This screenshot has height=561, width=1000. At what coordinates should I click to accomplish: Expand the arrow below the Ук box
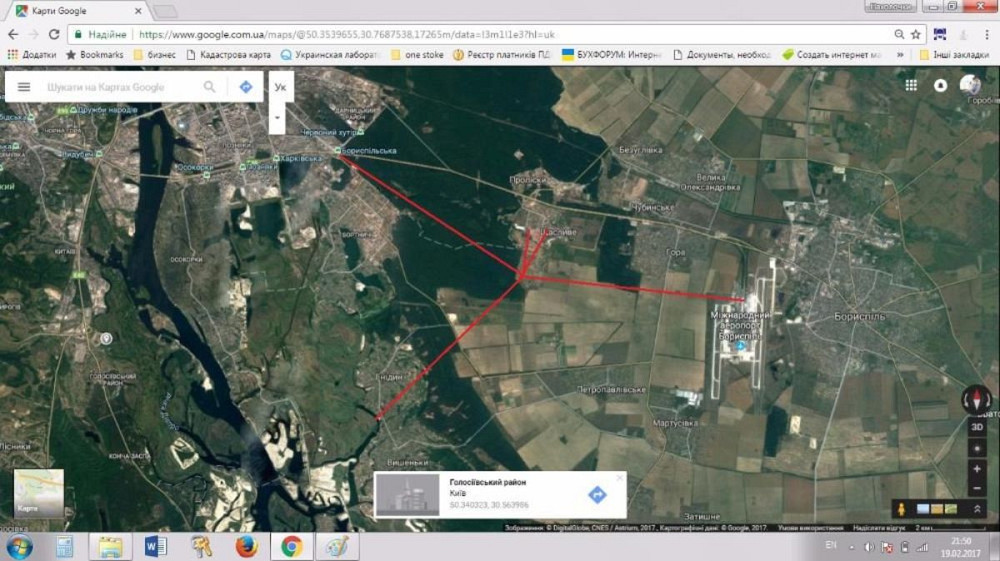[278, 116]
